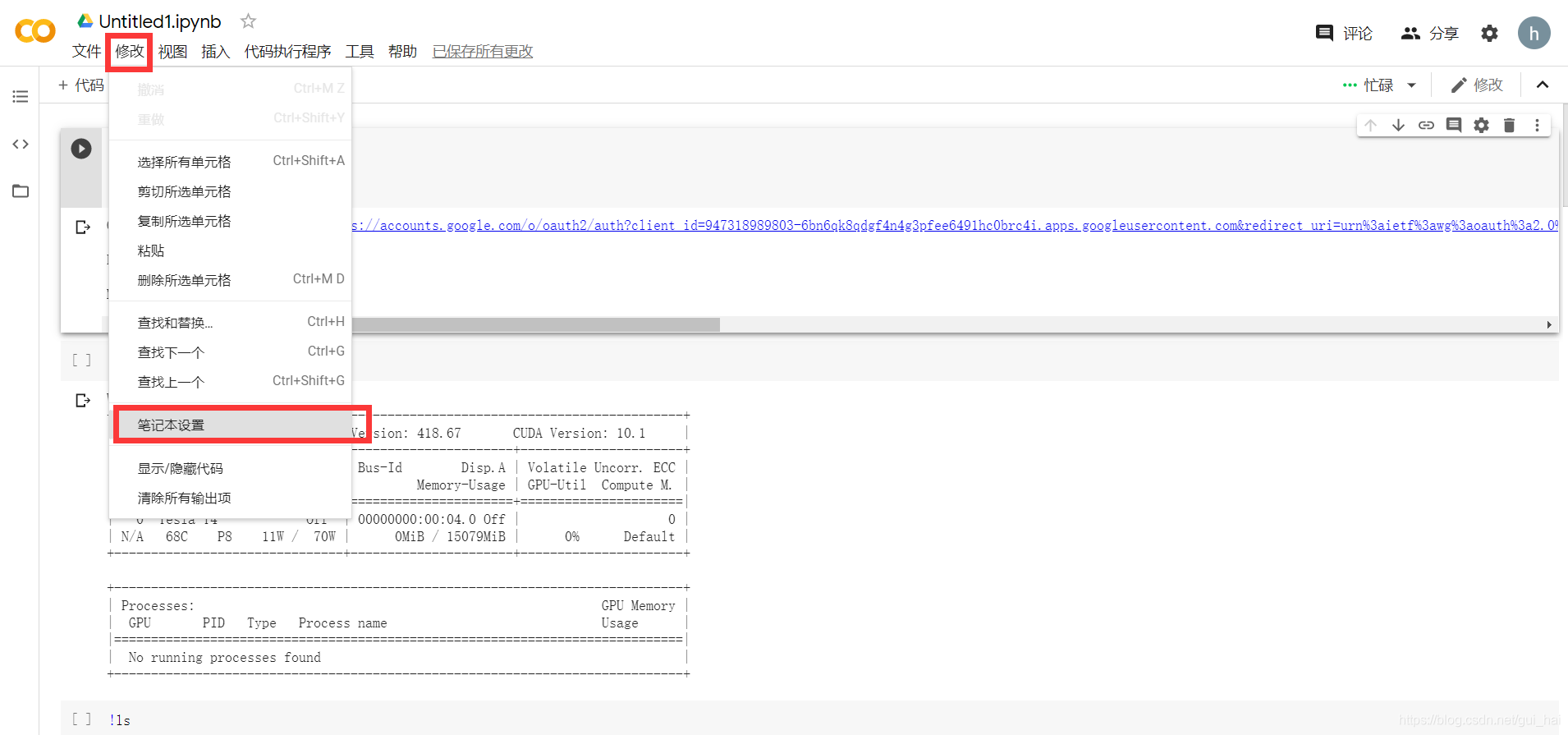Share the notebook via 分享
This screenshot has height=735, width=1568.
(1430, 33)
